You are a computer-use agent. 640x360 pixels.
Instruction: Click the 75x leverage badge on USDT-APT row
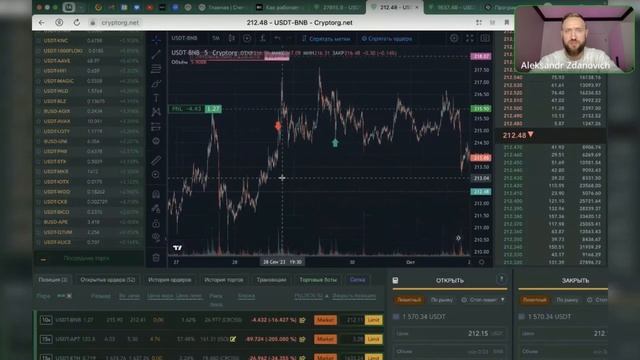pos(46,339)
